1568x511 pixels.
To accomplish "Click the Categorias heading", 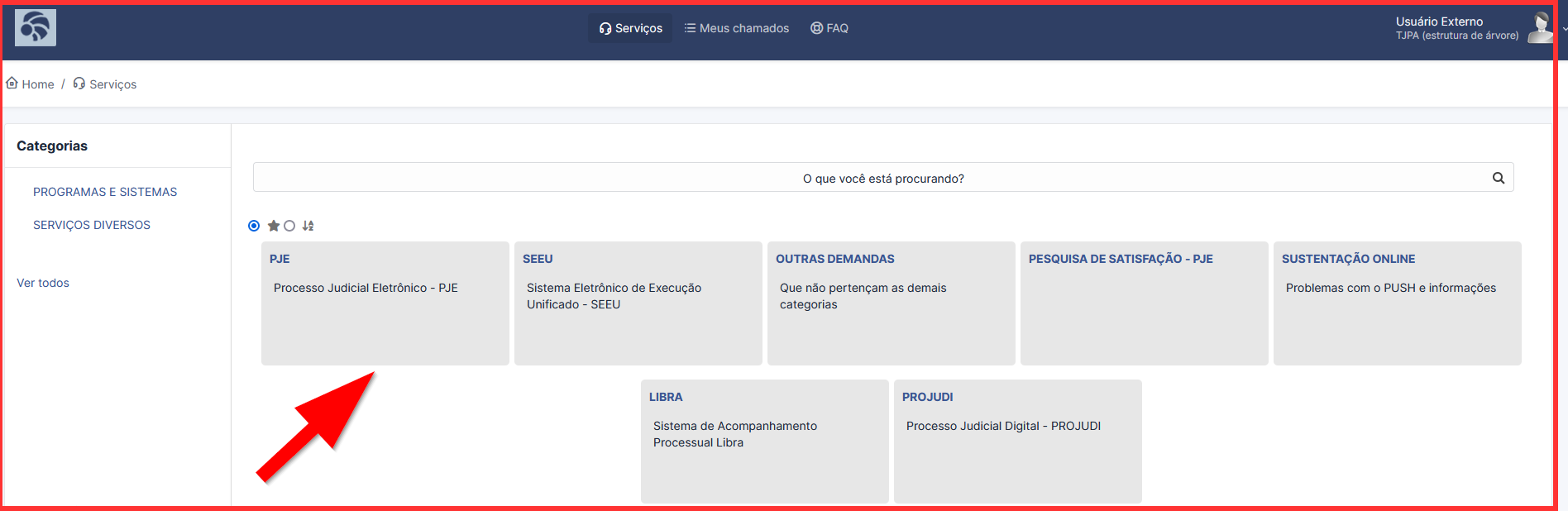I will coord(52,146).
